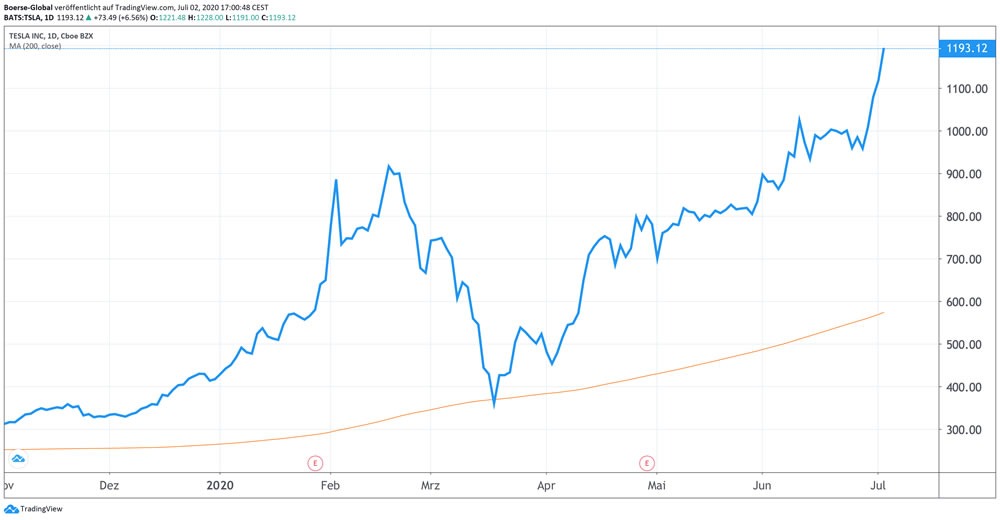The height and width of the screenshot is (520, 1000).
Task: Click the blue price line peak at chart top
Action: [883, 49]
